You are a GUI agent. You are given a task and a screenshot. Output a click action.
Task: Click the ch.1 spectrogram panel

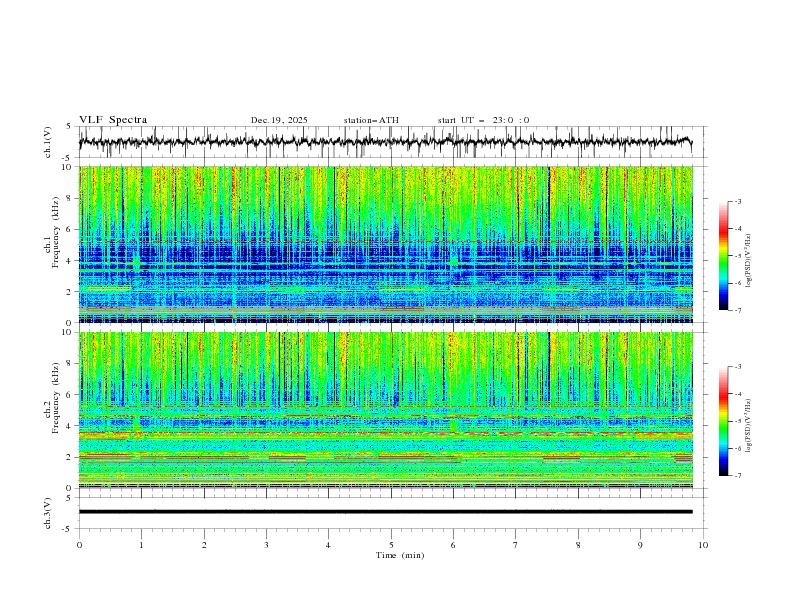pos(385,244)
